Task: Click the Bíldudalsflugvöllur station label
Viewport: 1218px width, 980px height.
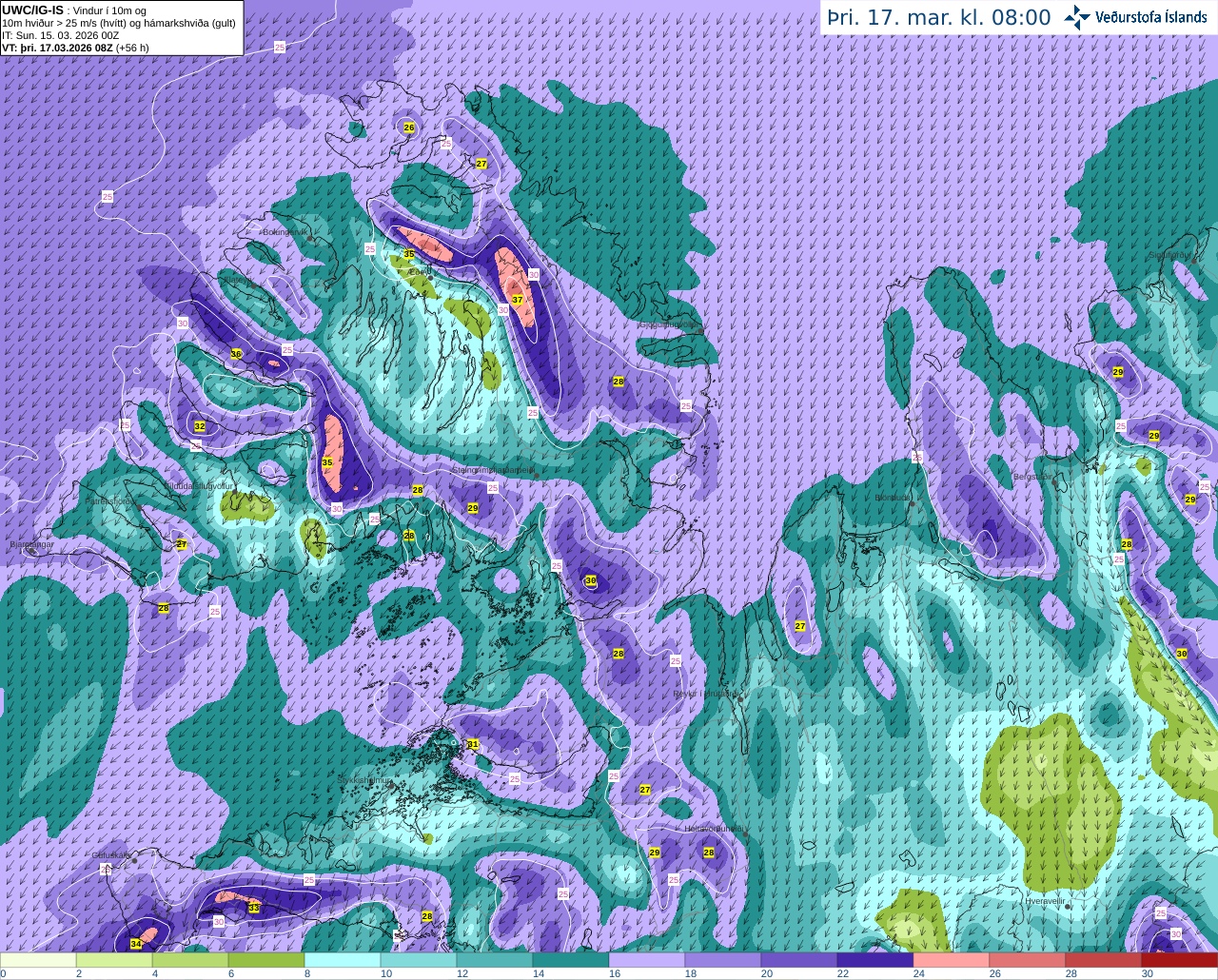Action: tap(198, 485)
